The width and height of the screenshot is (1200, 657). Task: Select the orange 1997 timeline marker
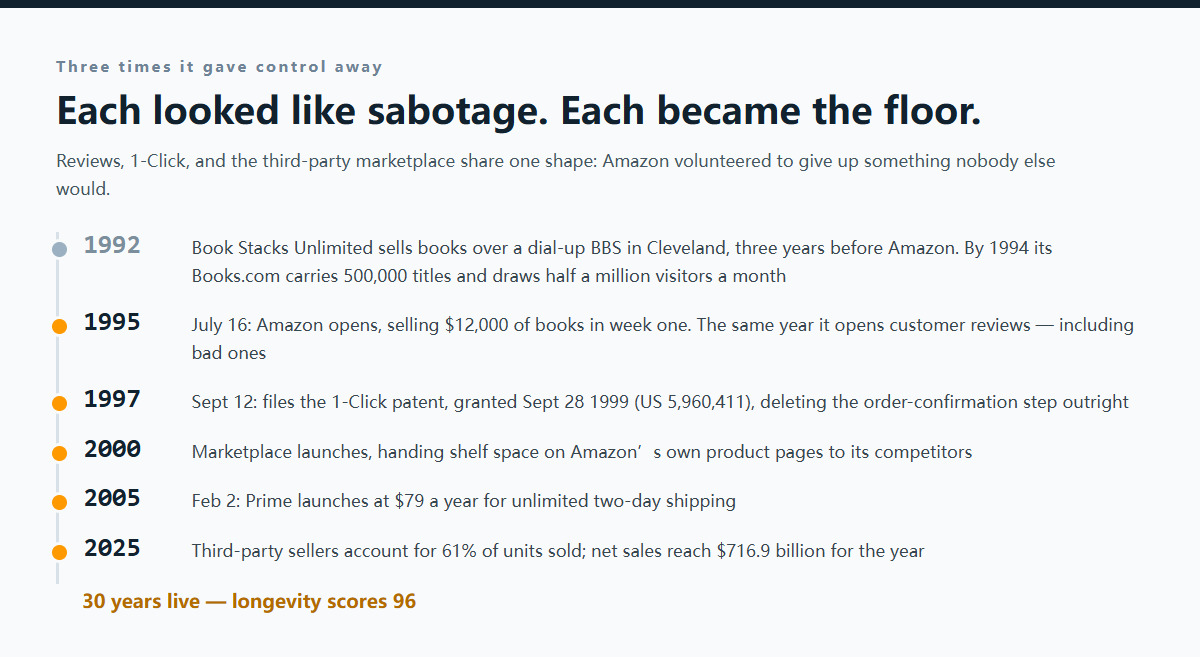[59, 403]
